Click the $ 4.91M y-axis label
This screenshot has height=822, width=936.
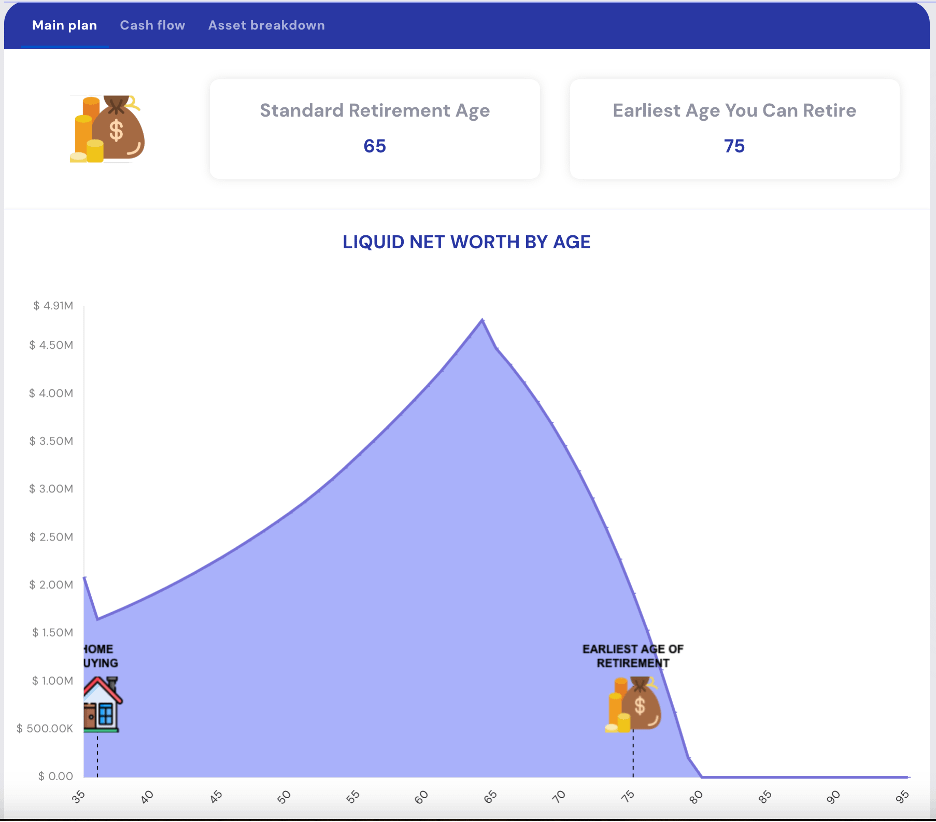(x=52, y=305)
